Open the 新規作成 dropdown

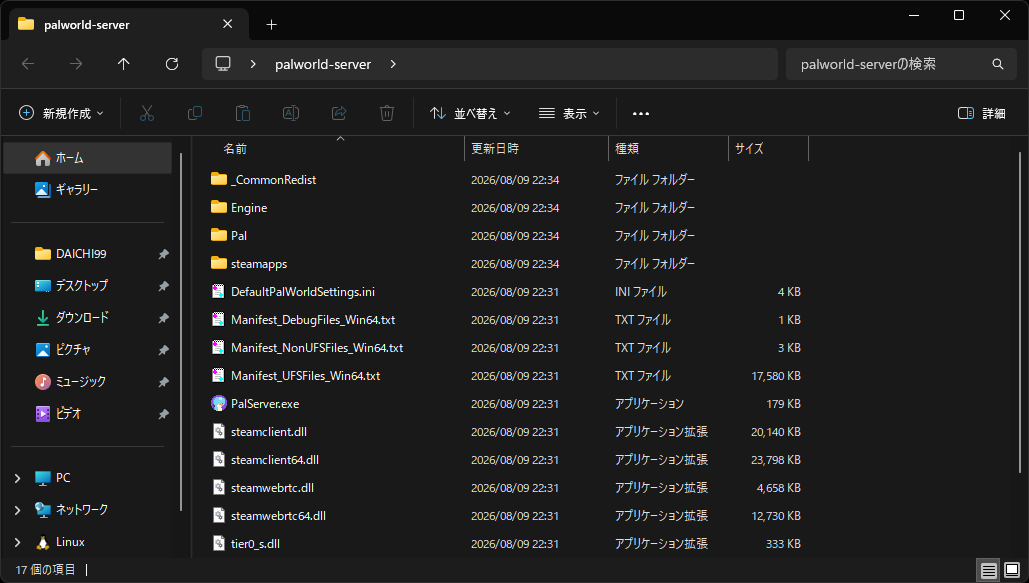point(62,114)
